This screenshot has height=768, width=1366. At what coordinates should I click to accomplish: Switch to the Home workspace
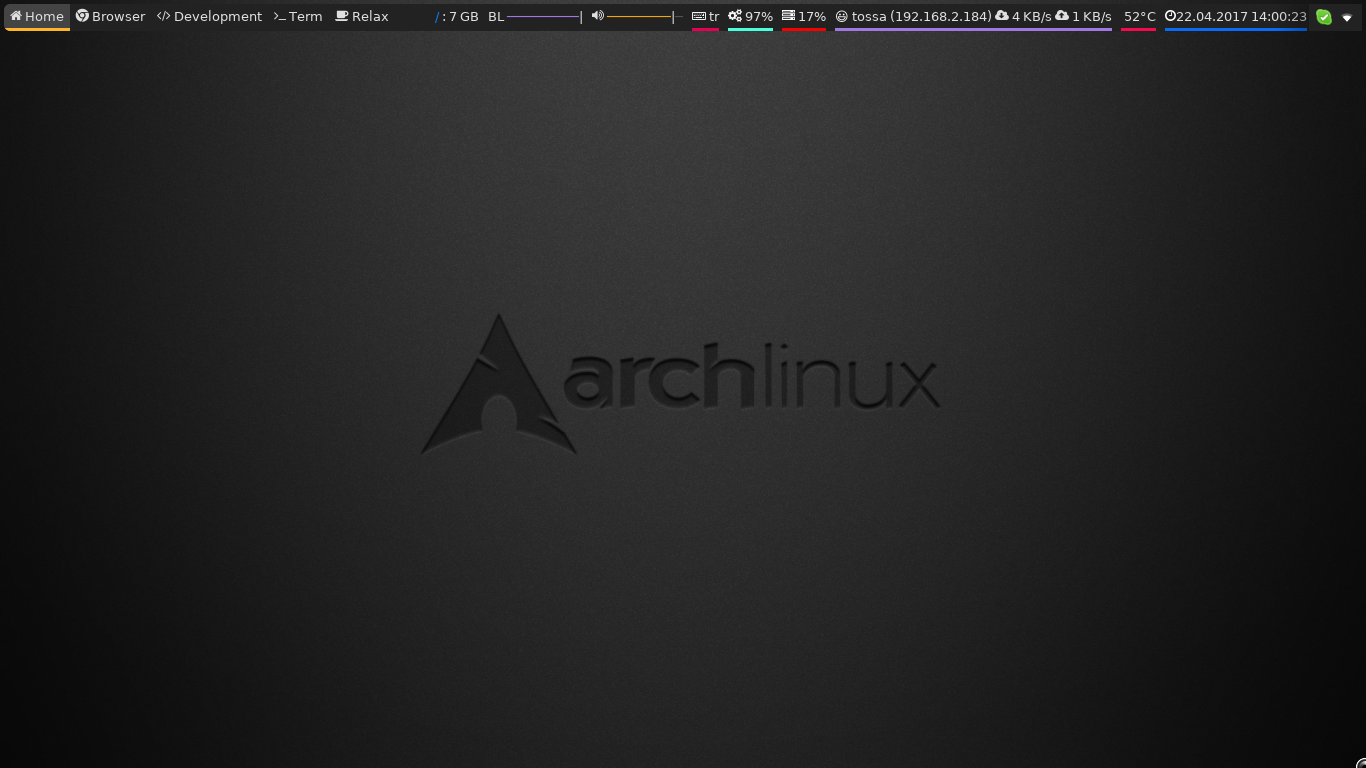tap(37, 16)
